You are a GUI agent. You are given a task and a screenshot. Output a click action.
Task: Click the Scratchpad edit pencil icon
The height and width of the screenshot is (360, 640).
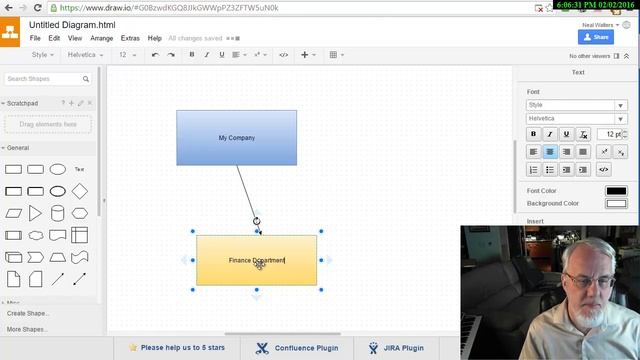[81, 103]
